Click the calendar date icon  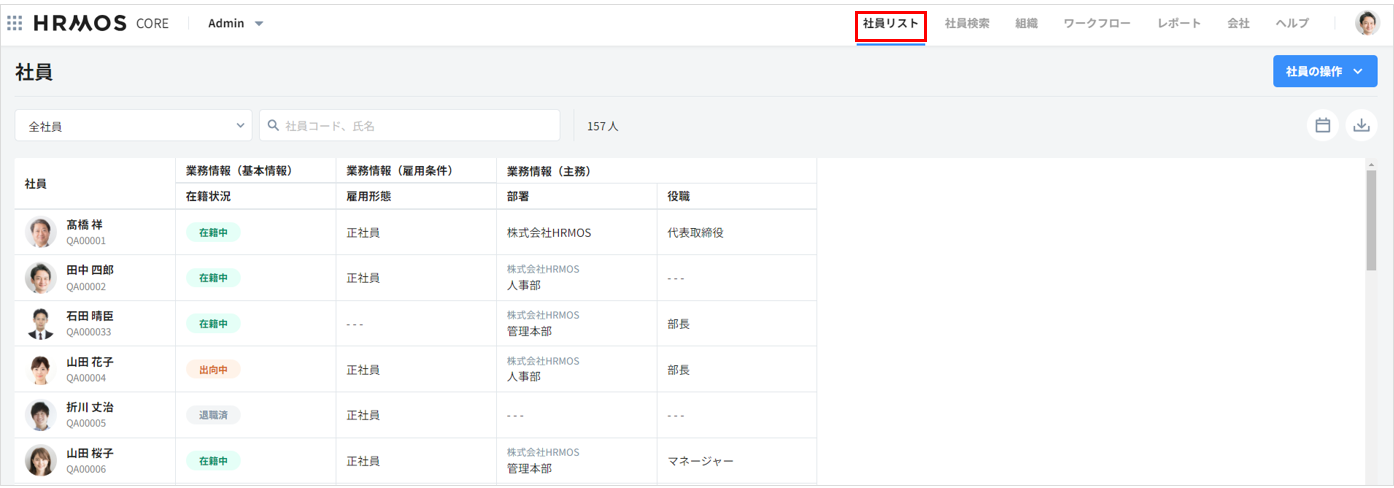(x=1322, y=125)
